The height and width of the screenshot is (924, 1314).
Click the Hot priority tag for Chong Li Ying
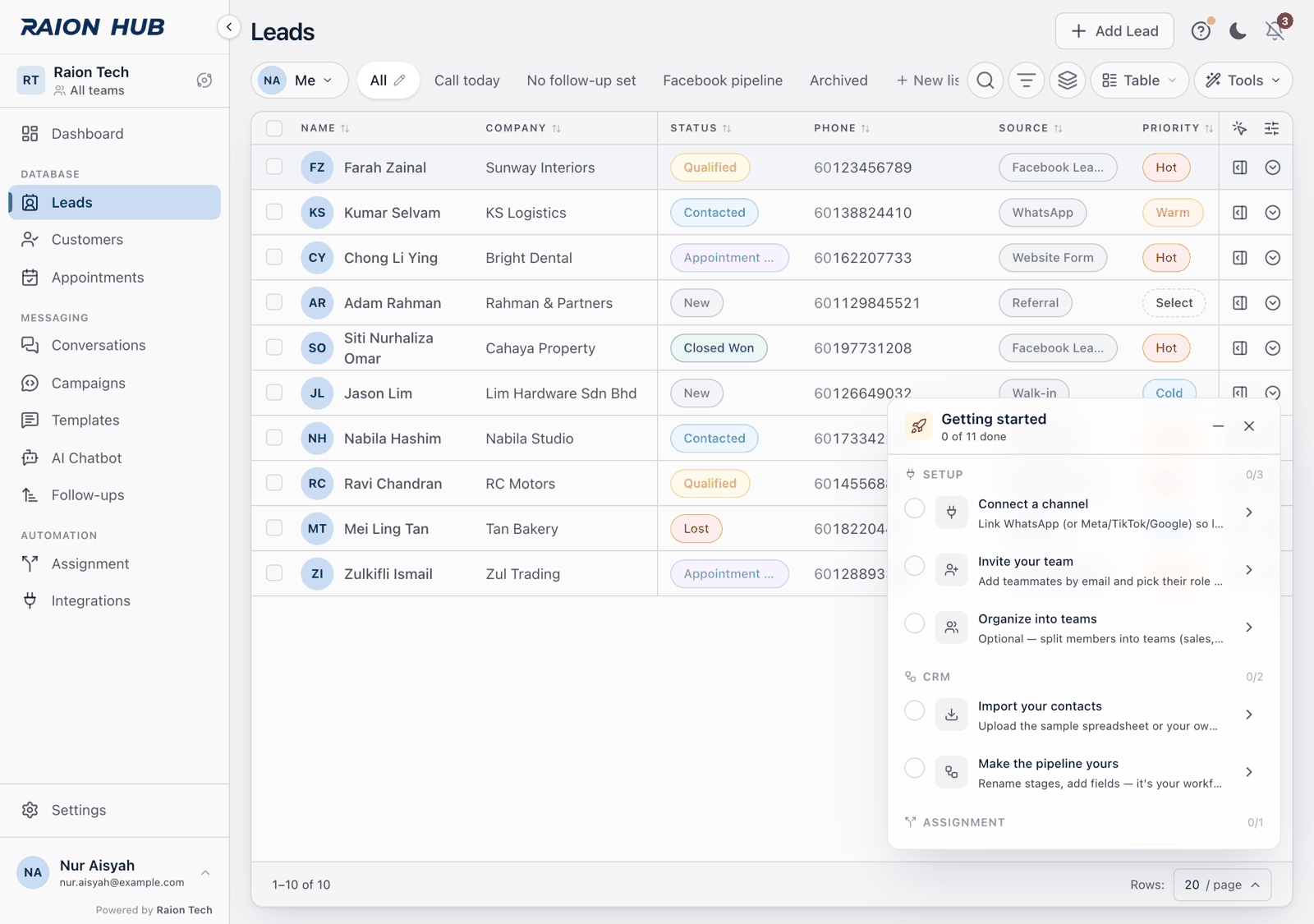[1166, 258]
